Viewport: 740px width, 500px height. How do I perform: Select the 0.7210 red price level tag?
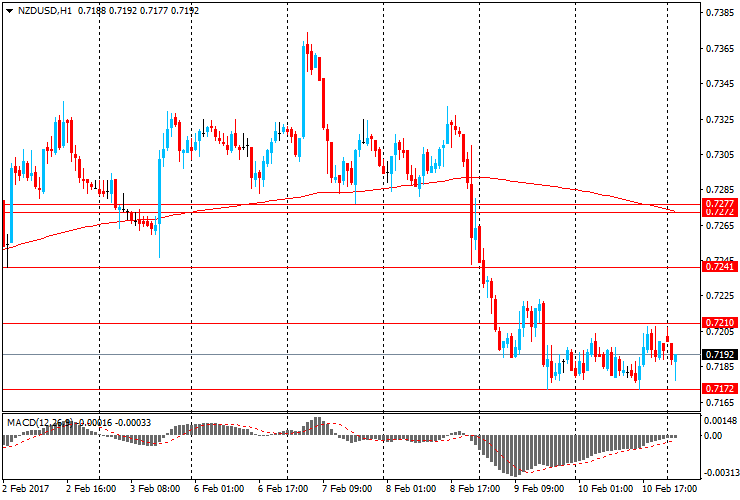719,323
